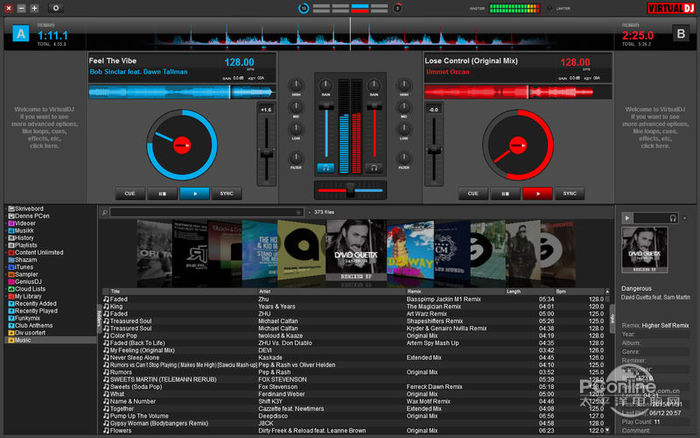Click inside the track search field
The image size is (700, 438).
coord(204,213)
